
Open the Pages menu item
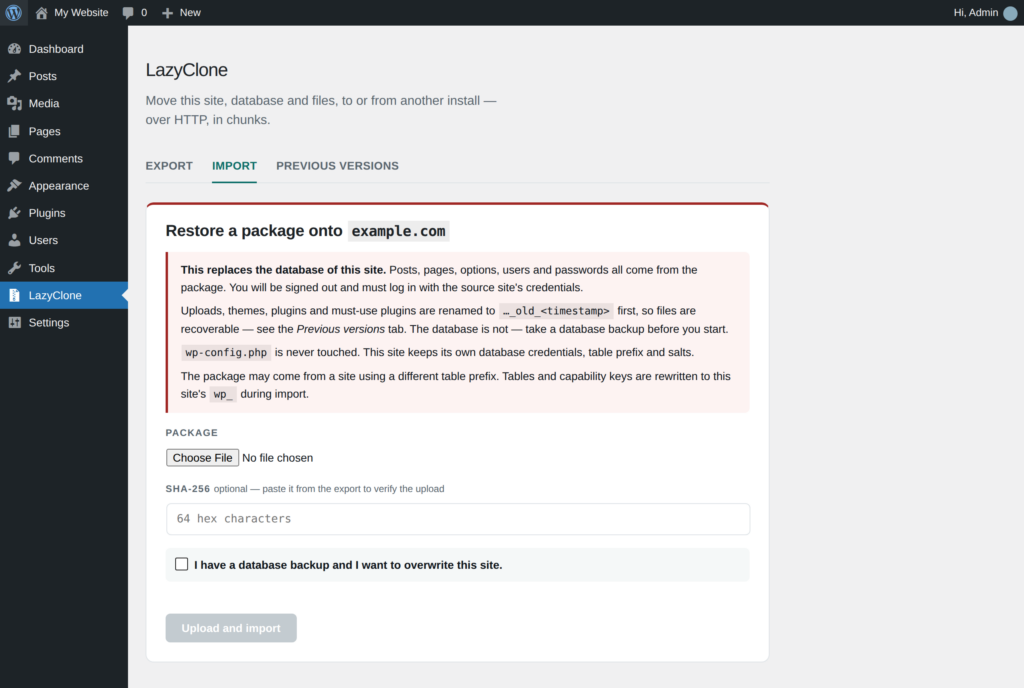pyautogui.click(x=64, y=131)
